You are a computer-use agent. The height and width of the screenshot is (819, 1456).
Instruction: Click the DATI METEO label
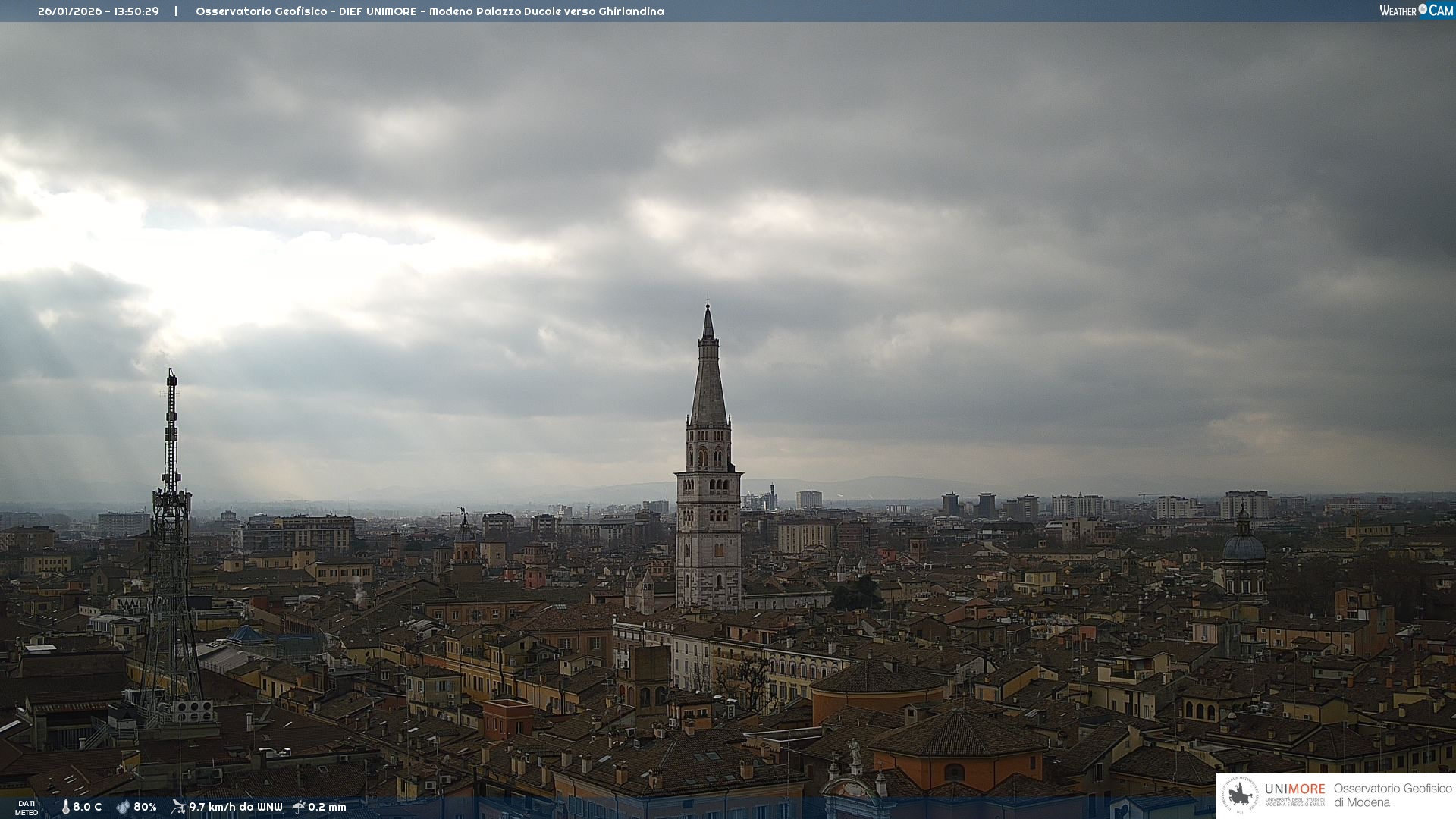coord(27,808)
